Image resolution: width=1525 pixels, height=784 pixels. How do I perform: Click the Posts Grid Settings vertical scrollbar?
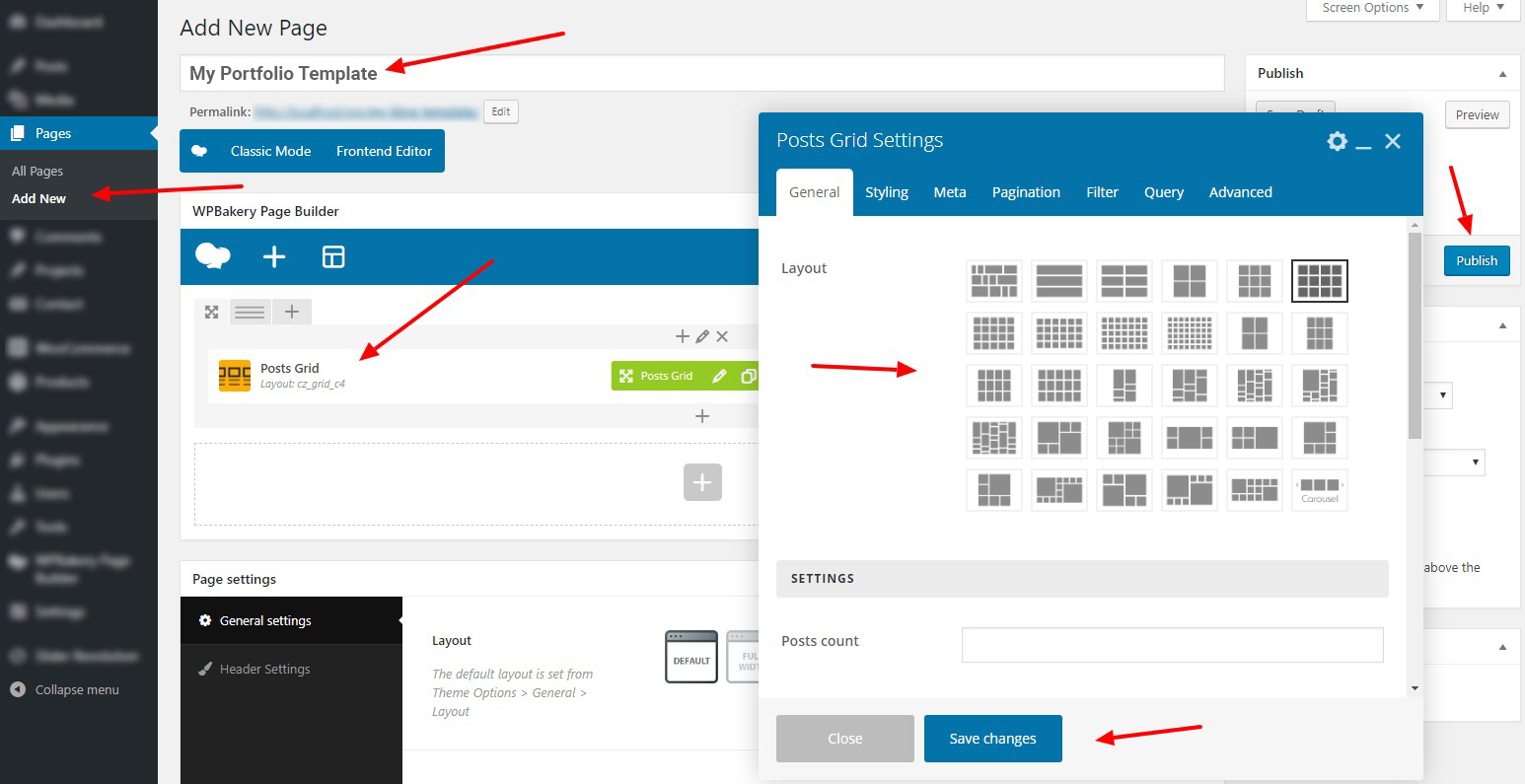point(1415,335)
